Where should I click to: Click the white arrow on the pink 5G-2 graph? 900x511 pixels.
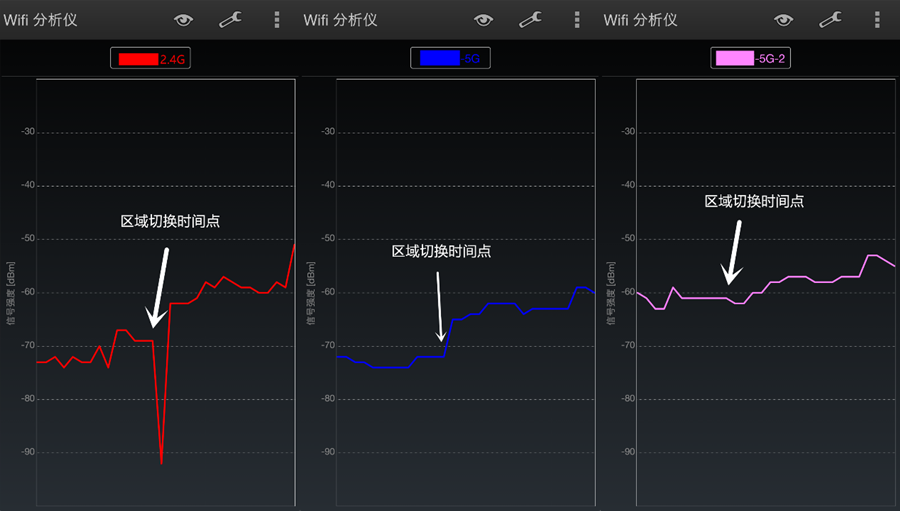(x=735, y=252)
